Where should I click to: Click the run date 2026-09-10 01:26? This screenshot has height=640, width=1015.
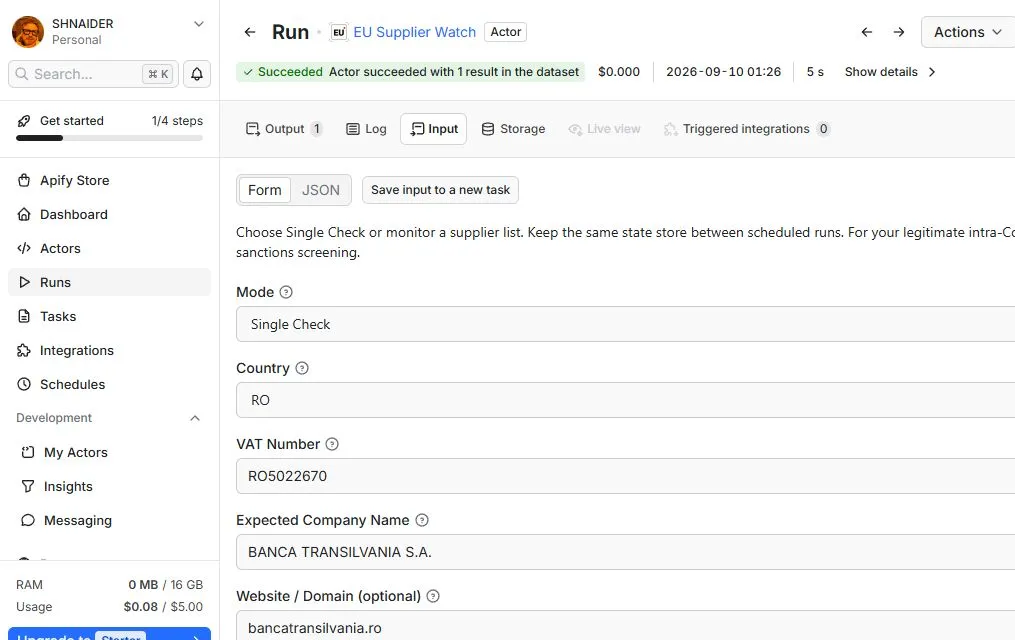point(724,72)
